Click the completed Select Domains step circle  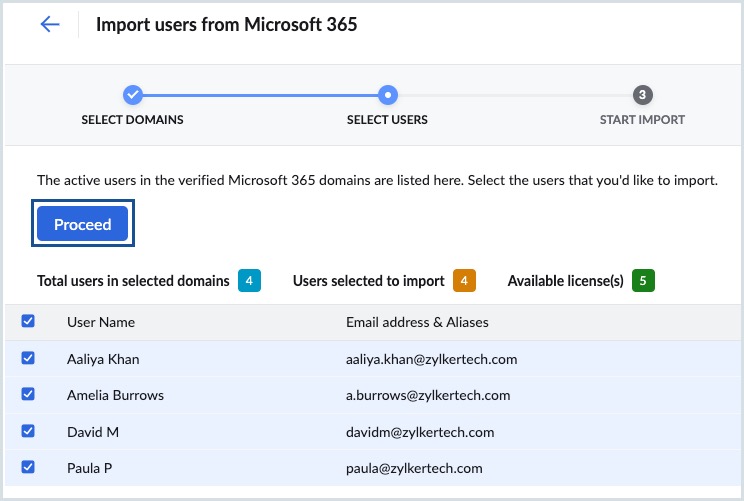tap(133, 95)
